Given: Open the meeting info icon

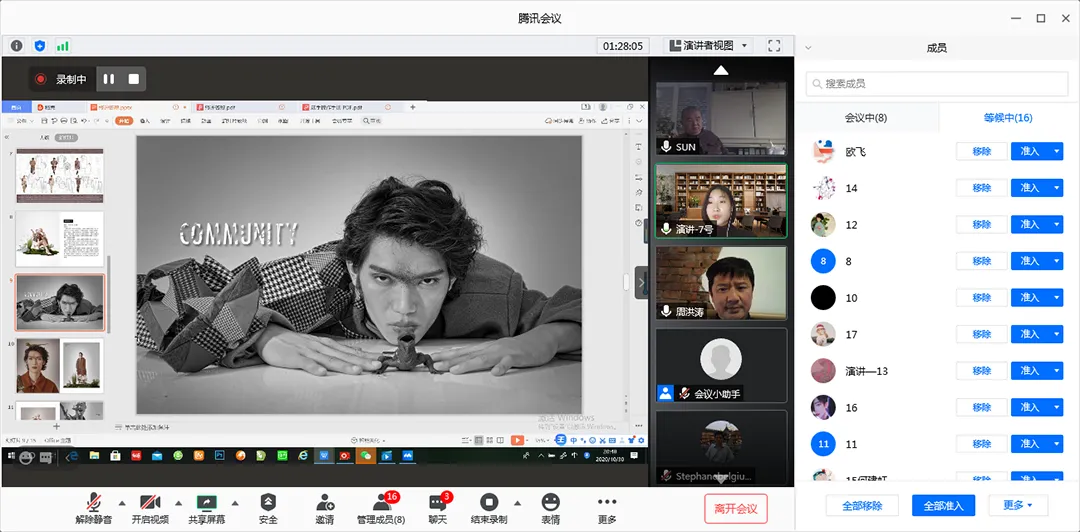Looking at the screenshot, I should point(17,46).
